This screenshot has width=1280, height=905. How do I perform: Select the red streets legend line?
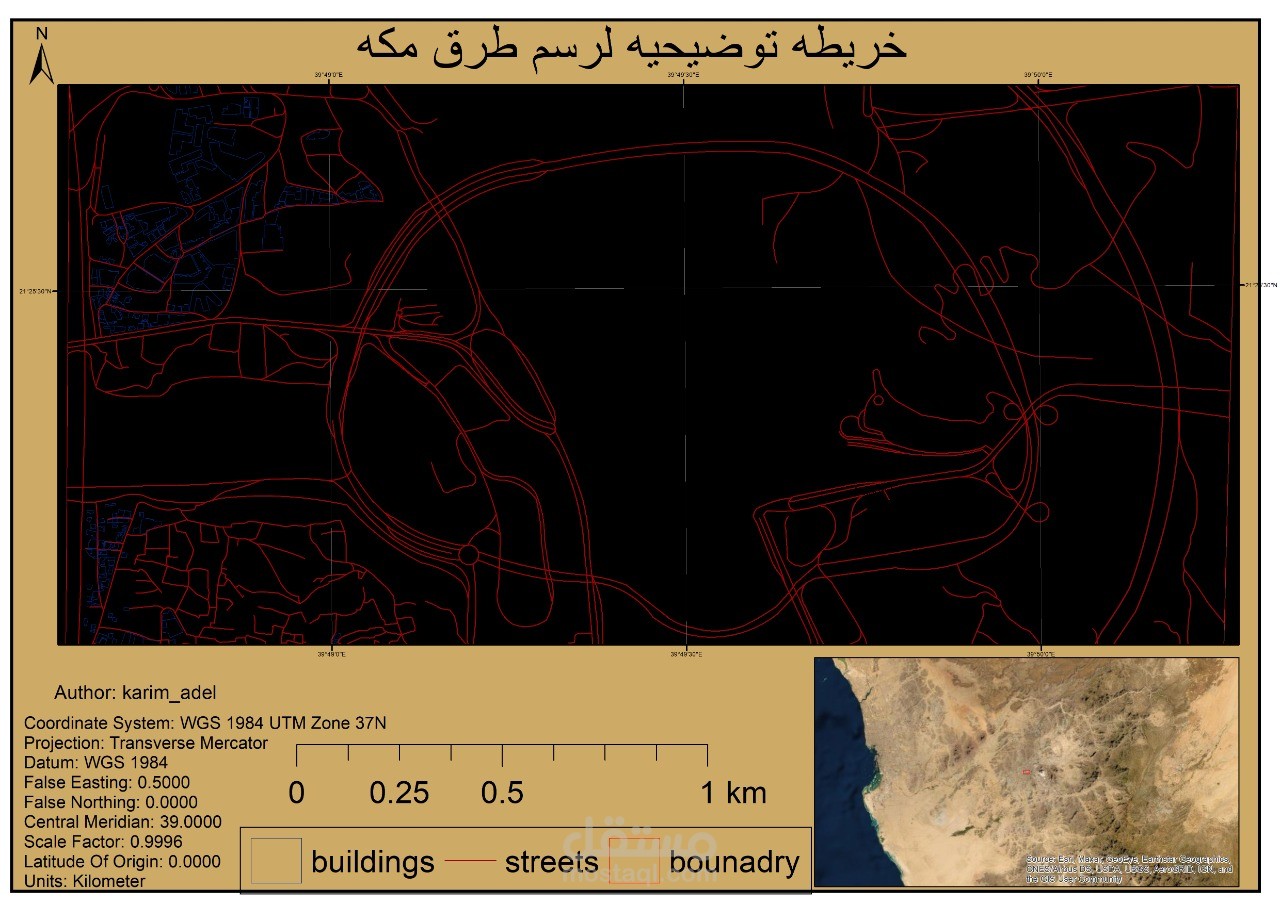pos(469,861)
